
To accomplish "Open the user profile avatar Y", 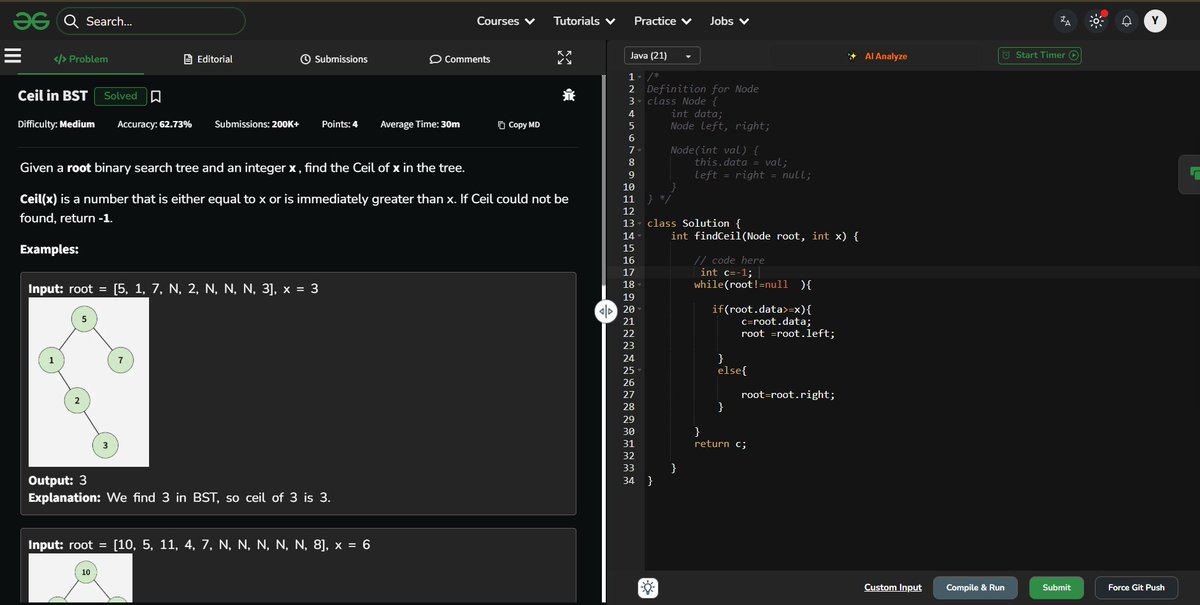I will (1155, 21).
